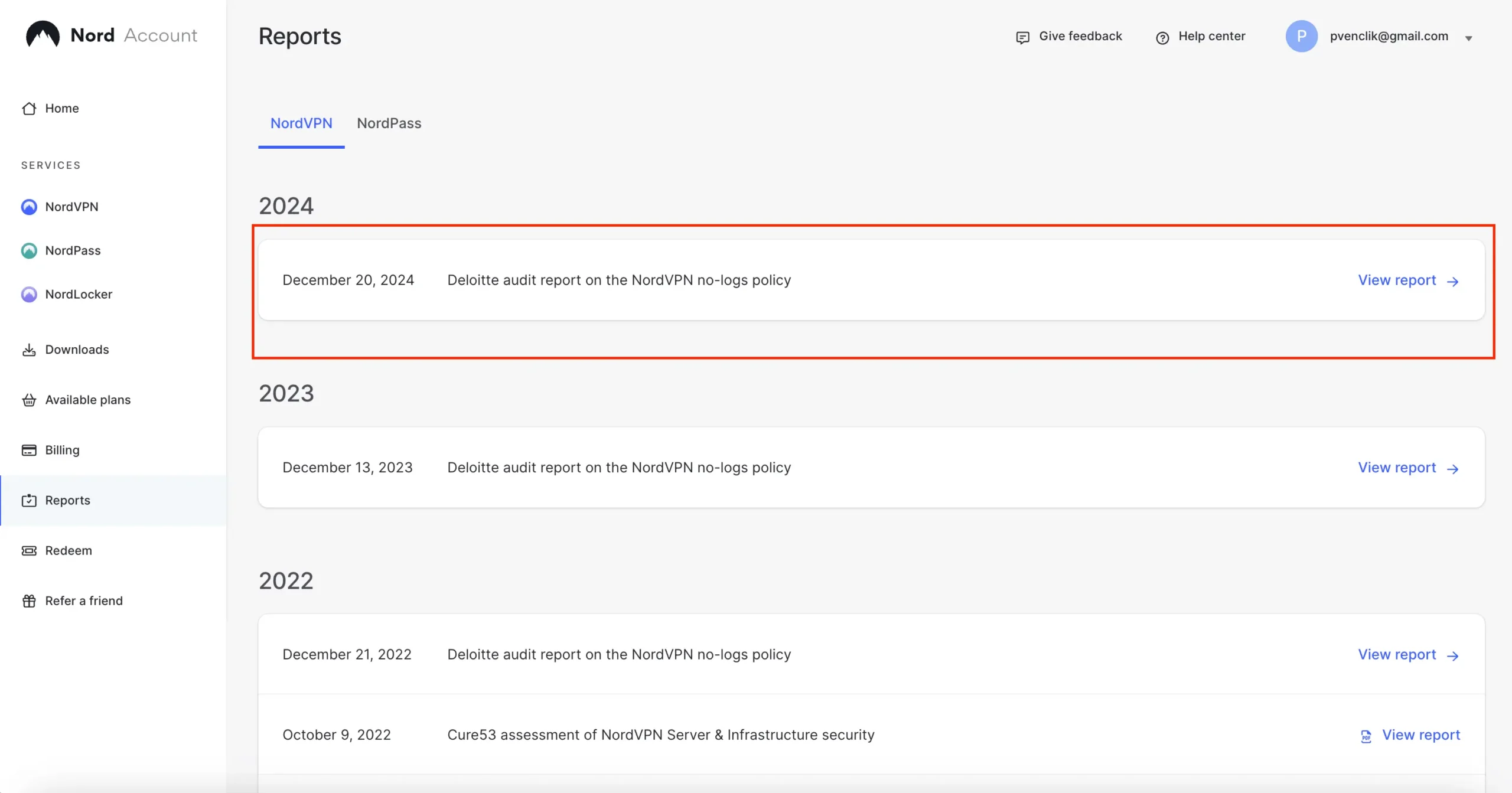
Task: Click the date December 13, 2023
Action: coord(347,467)
